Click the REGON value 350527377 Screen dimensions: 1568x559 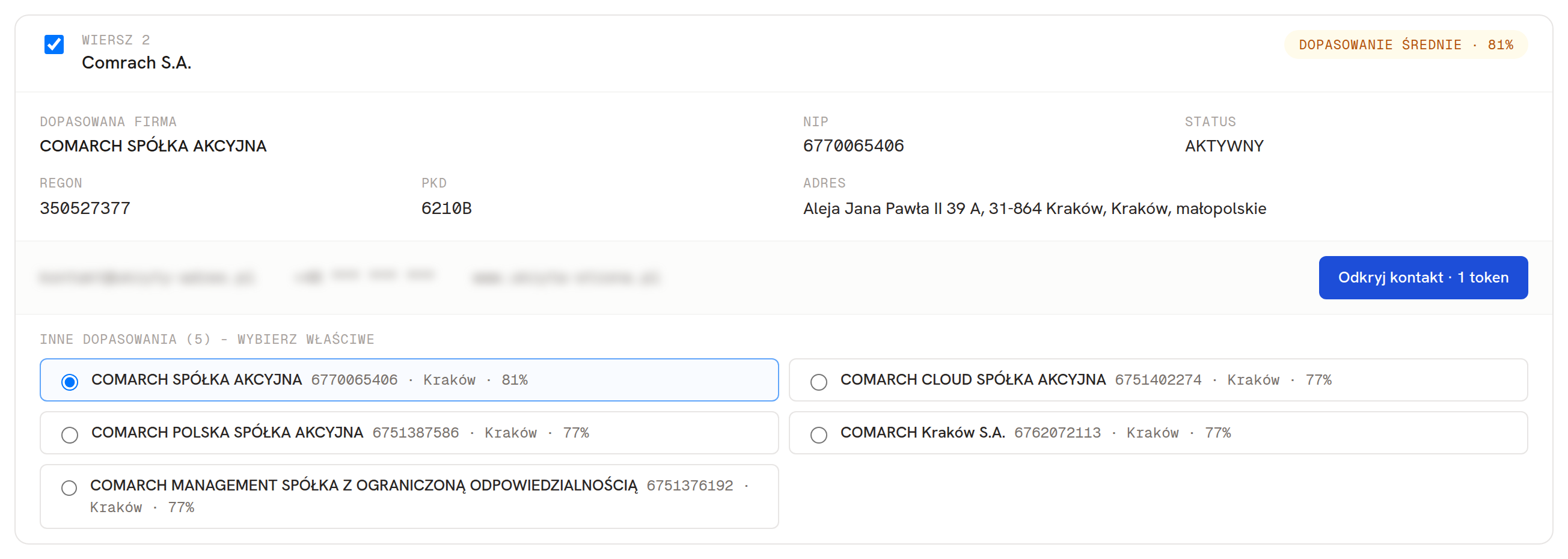85,208
